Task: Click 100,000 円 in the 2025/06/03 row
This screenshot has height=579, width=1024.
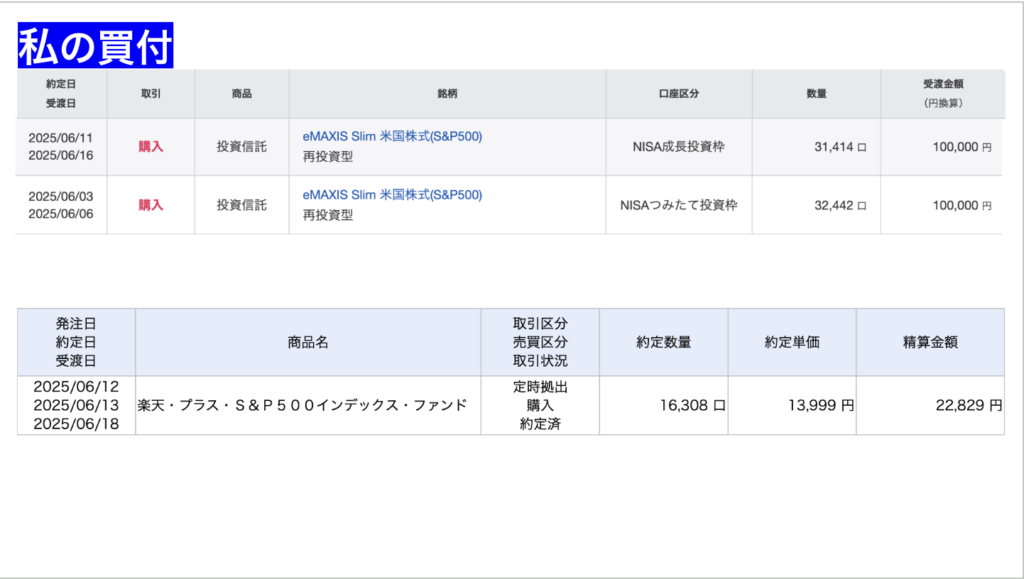Action: [x=962, y=205]
